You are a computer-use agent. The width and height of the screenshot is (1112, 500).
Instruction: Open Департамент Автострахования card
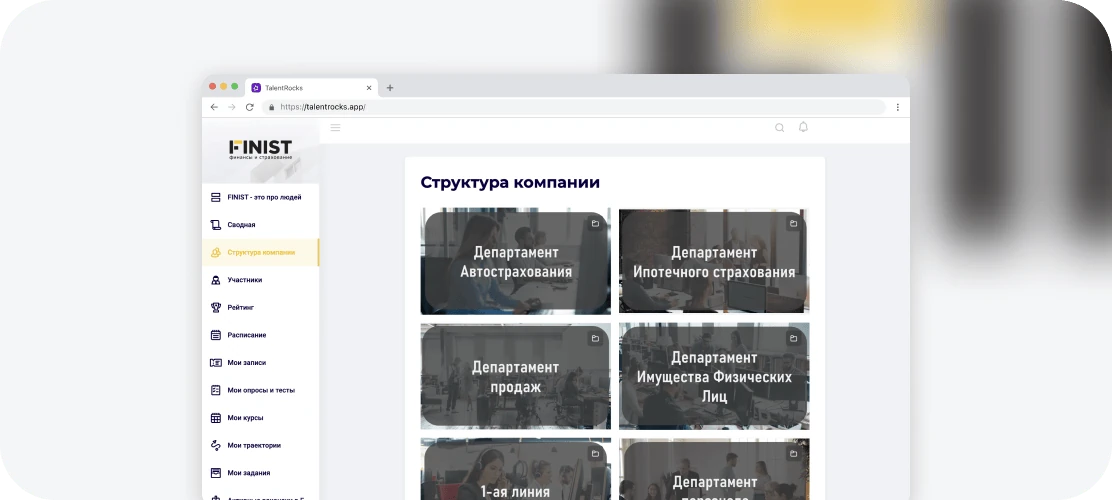[x=516, y=261]
